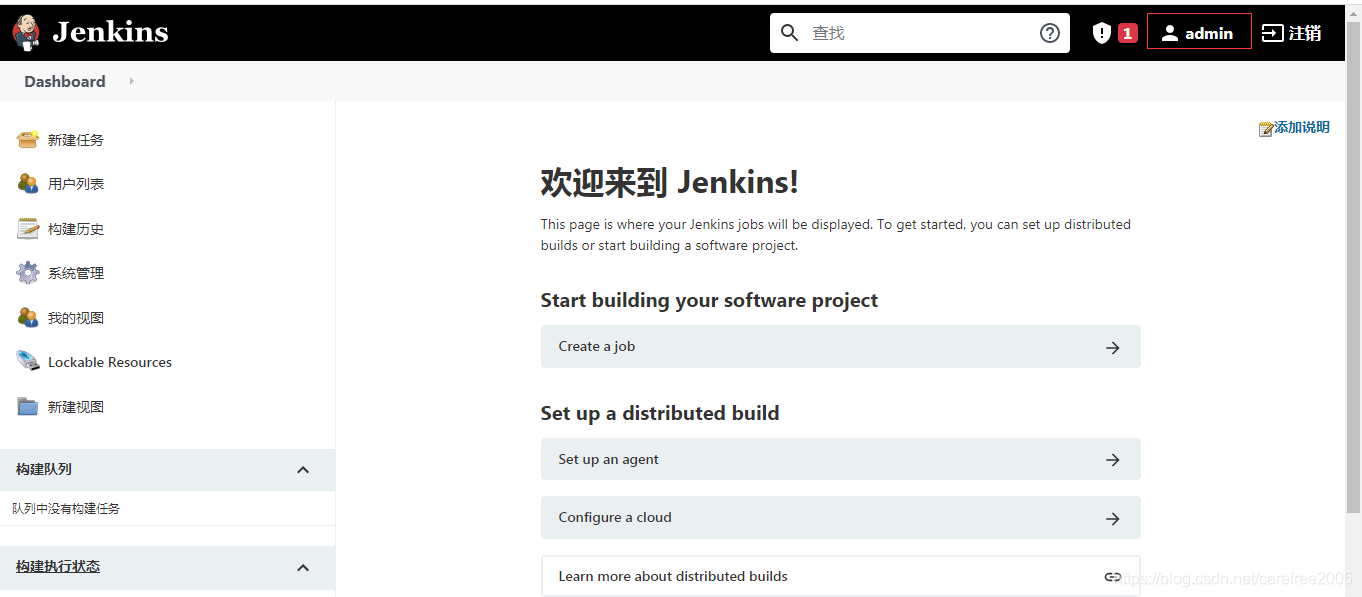Go to Dashboard breadcrumb

pyautogui.click(x=65, y=81)
